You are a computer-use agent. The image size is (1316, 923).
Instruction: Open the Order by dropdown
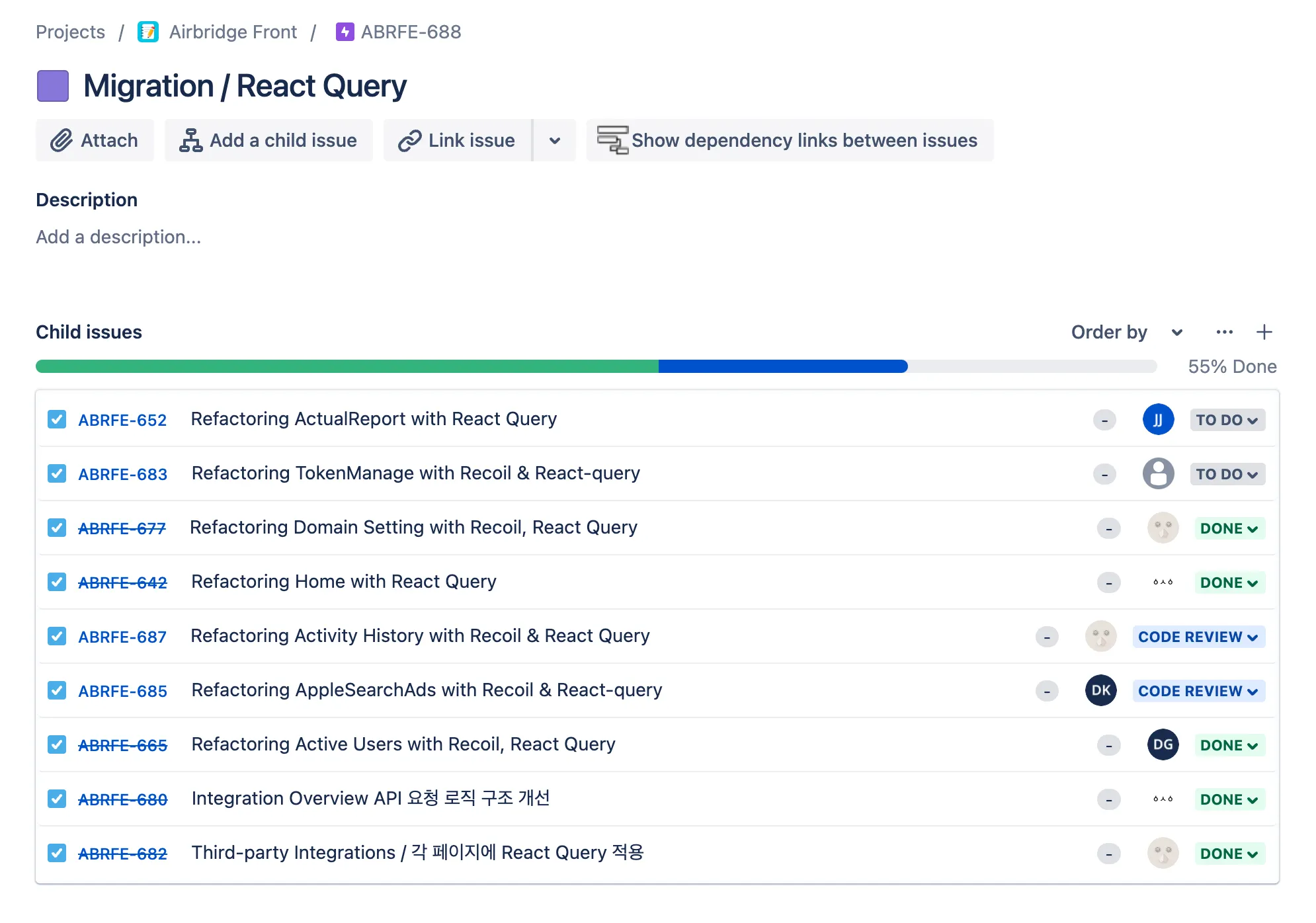point(1126,332)
